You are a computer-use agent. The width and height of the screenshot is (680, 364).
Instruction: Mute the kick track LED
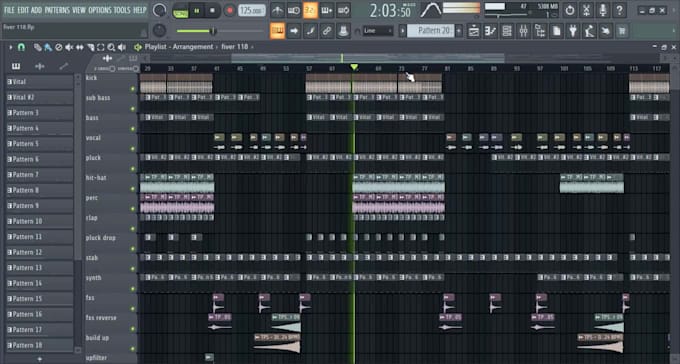click(133, 89)
